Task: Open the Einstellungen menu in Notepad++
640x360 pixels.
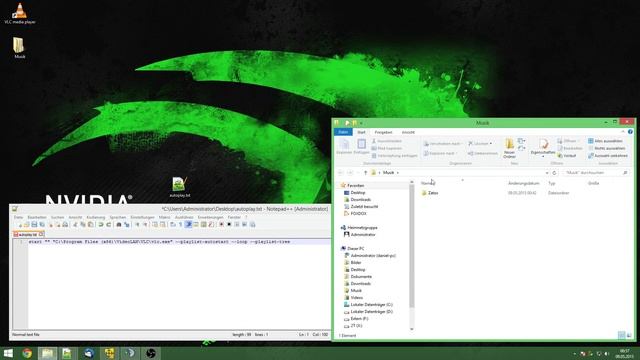Action: click(x=142, y=217)
